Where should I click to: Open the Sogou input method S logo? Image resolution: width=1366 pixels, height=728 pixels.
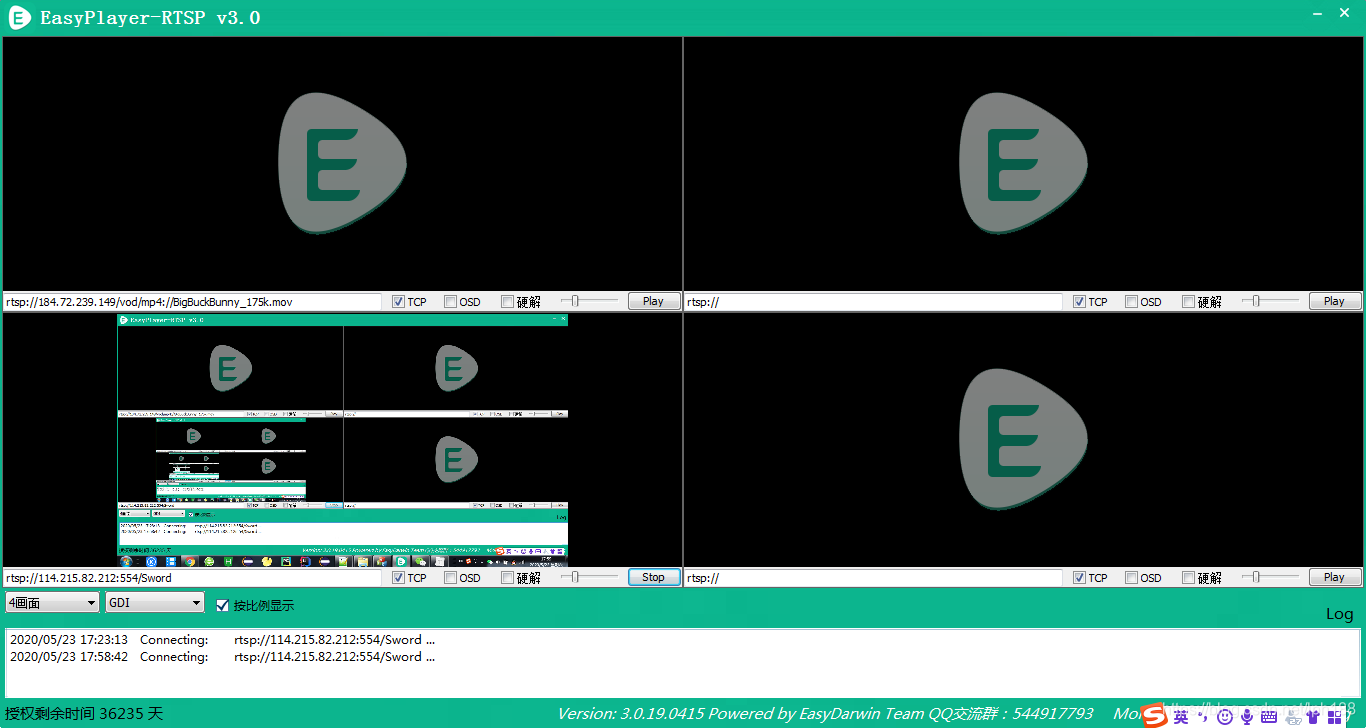[1156, 716]
